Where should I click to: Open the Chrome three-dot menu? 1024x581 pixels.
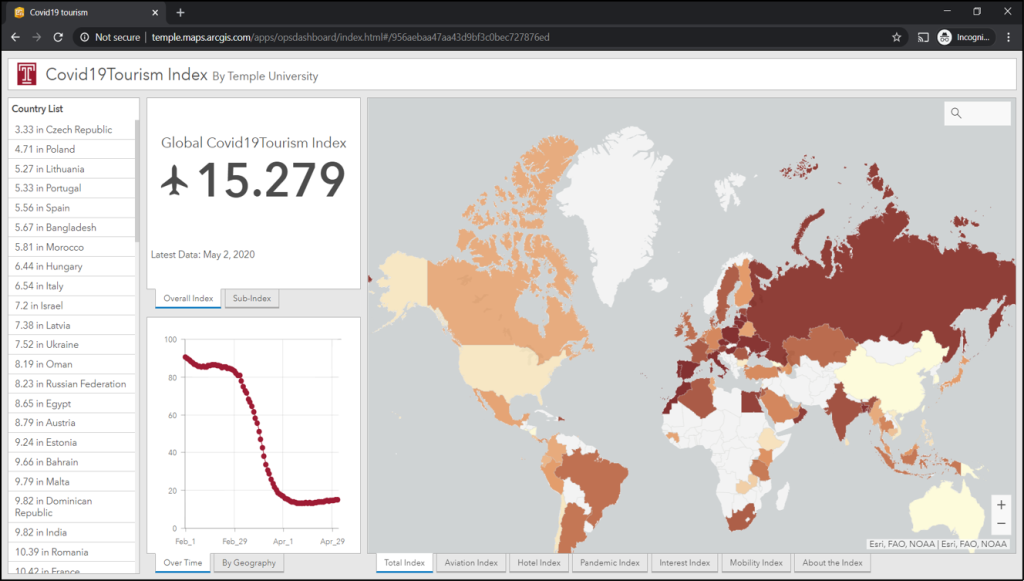1009,37
